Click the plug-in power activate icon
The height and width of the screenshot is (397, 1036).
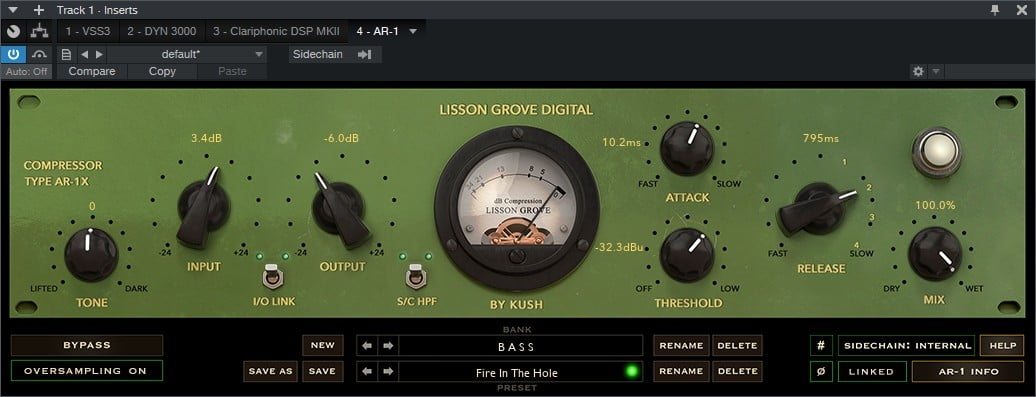13,54
